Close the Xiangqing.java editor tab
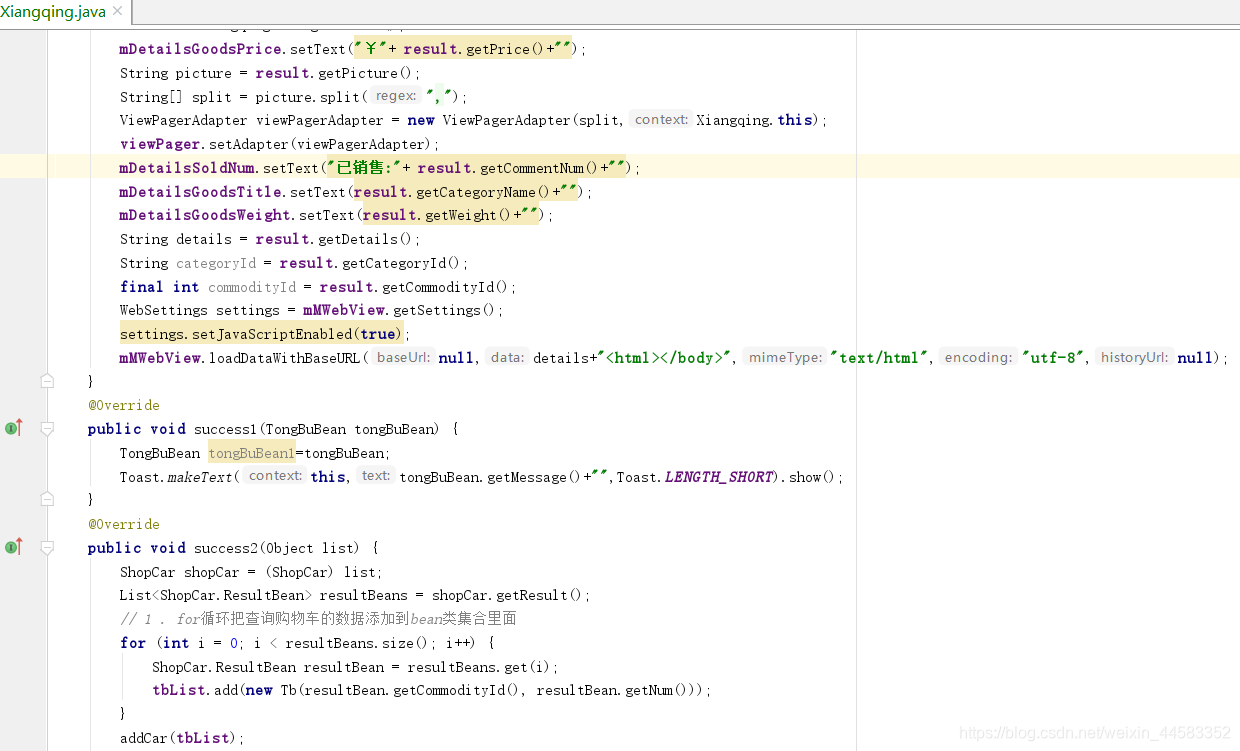The height and width of the screenshot is (751, 1240). pyautogui.click(x=117, y=12)
